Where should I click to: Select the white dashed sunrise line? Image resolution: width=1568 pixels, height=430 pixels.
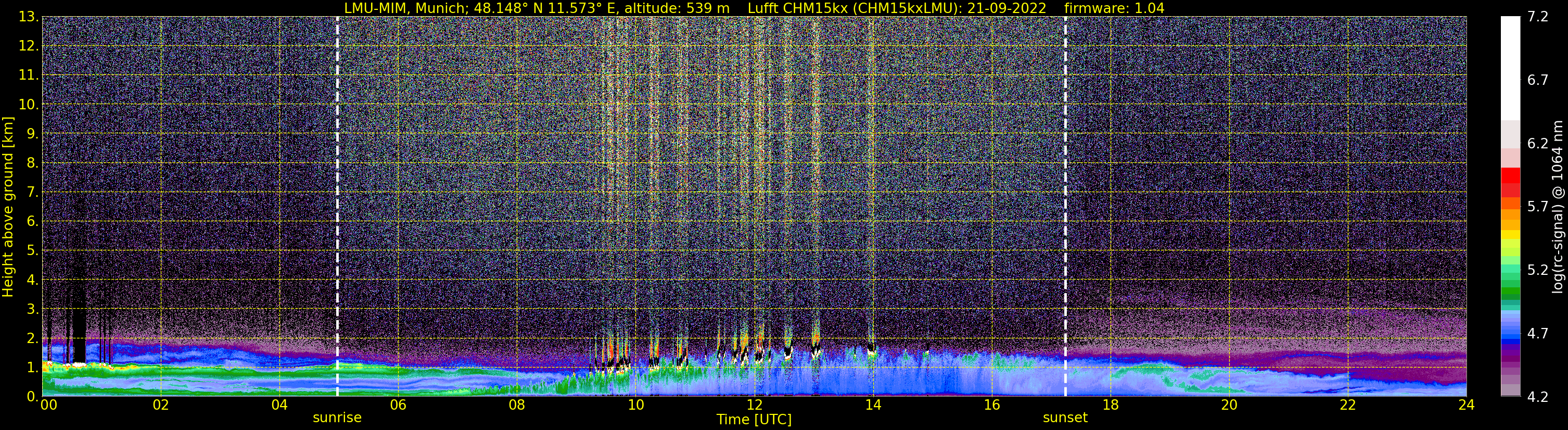[x=337, y=207]
